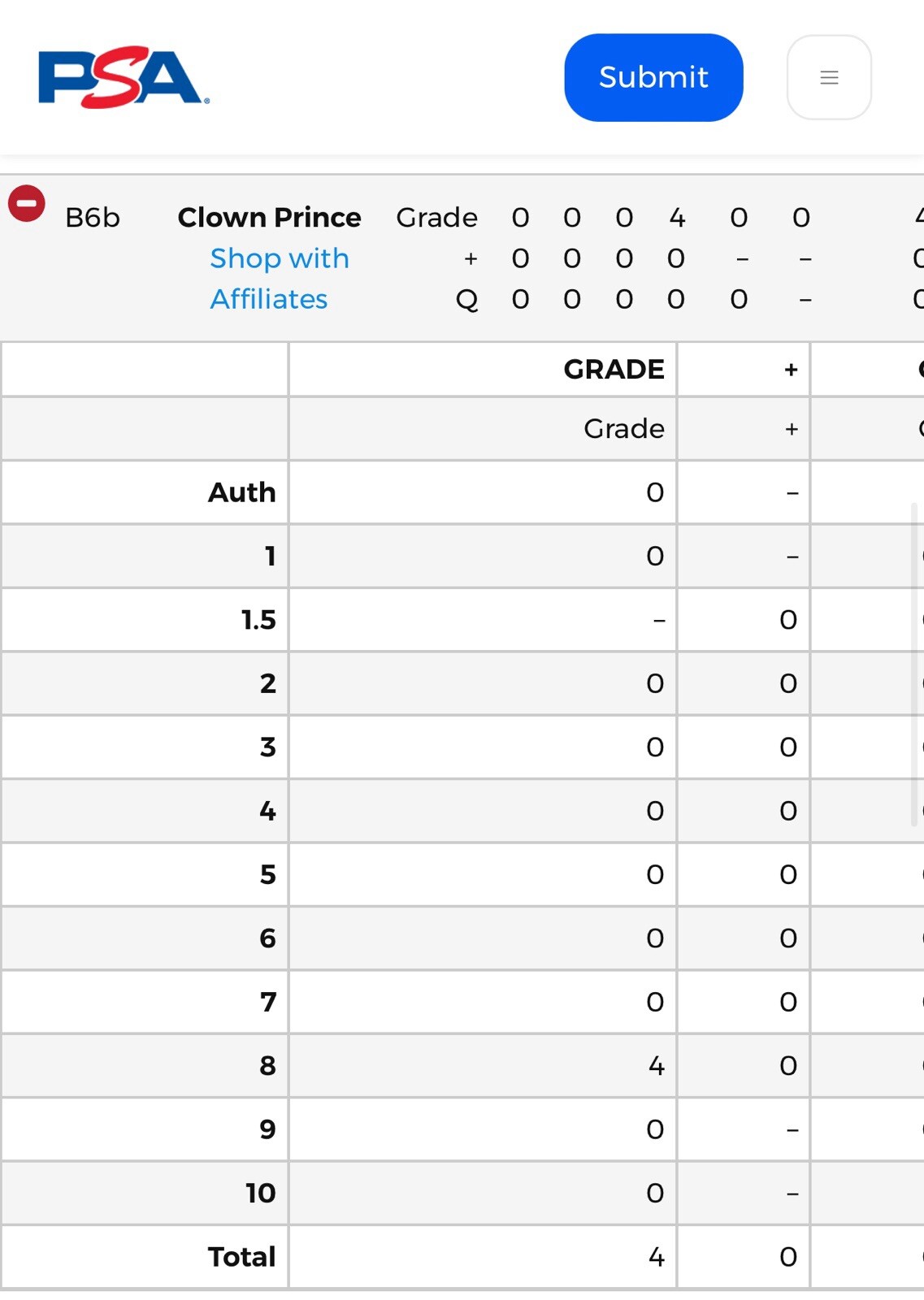Click the PSA logo

[x=124, y=77]
